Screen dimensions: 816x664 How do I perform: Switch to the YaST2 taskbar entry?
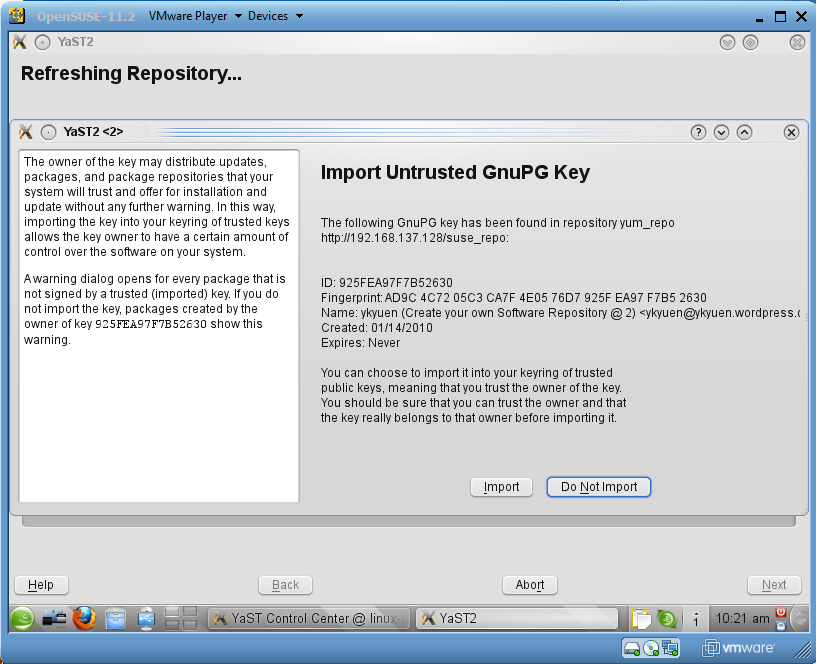pos(517,619)
